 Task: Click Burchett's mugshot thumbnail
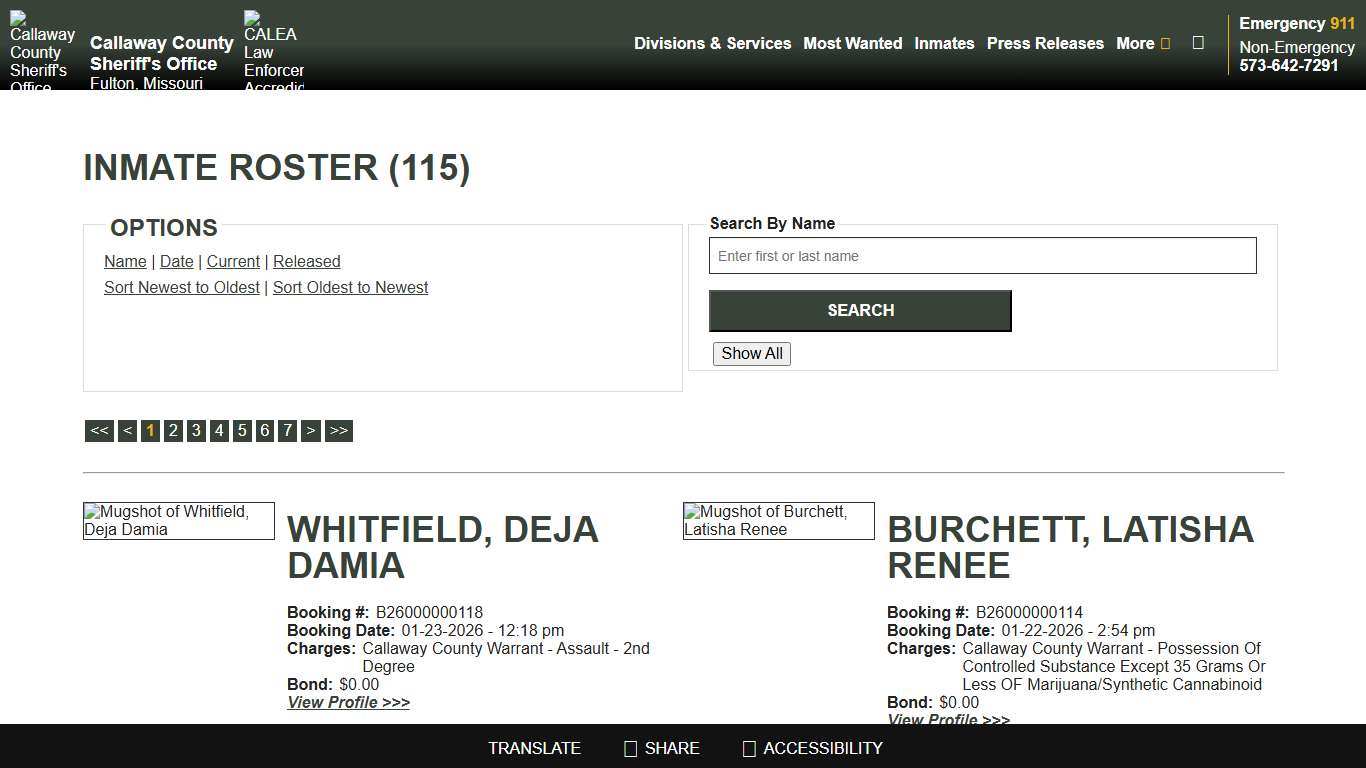pyautogui.click(x=779, y=520)
